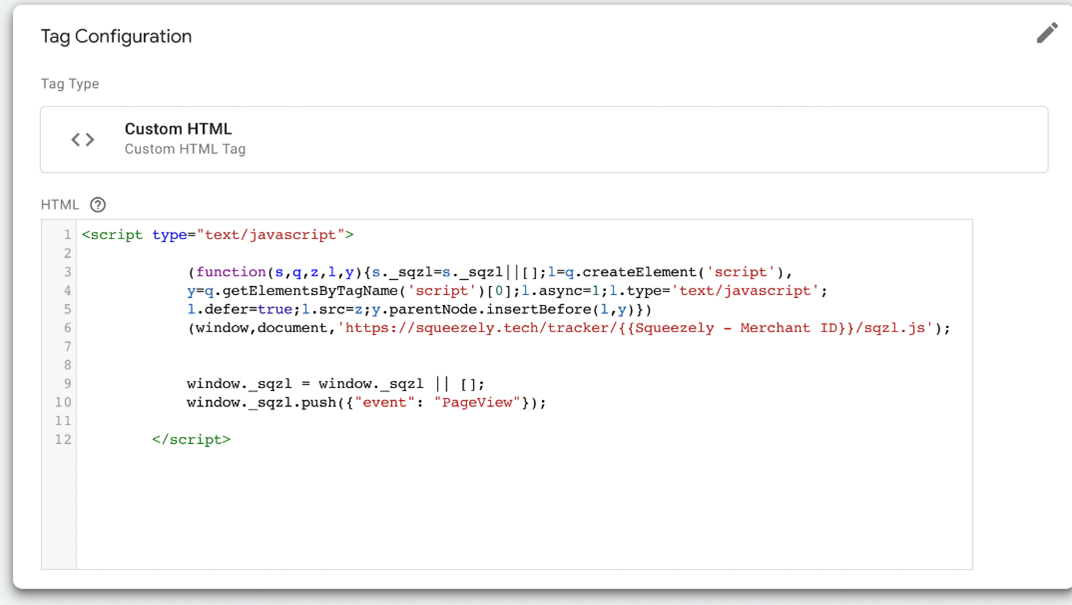Click the question mark next to HTML
This screenshot has height=605, width=1072.
click(x=97, y=204)
